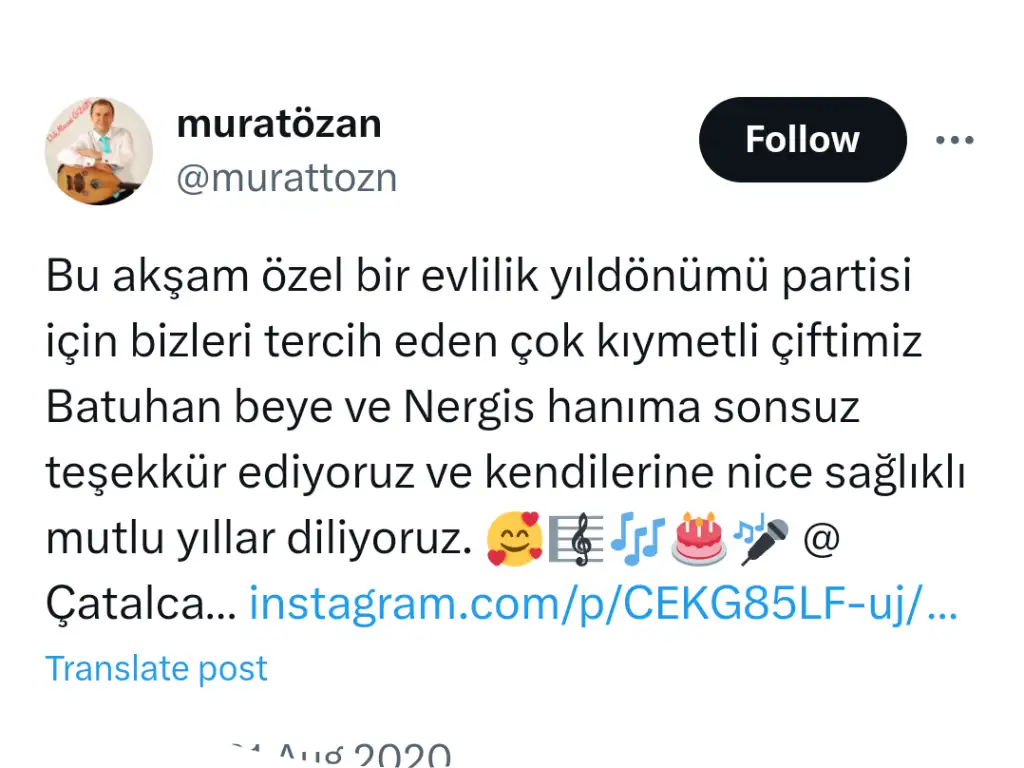Open muratözan's profile picture

click(99, 152)
